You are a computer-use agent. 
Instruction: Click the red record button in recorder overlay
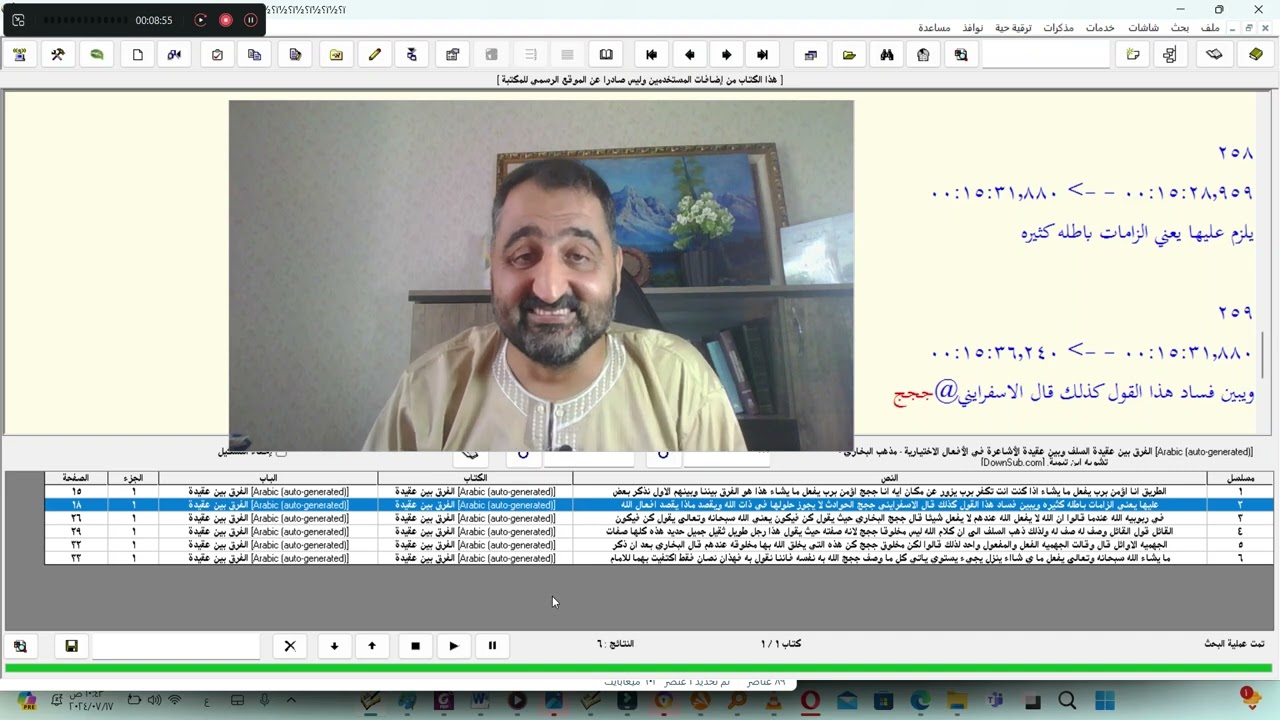click(x=226, y=20)
